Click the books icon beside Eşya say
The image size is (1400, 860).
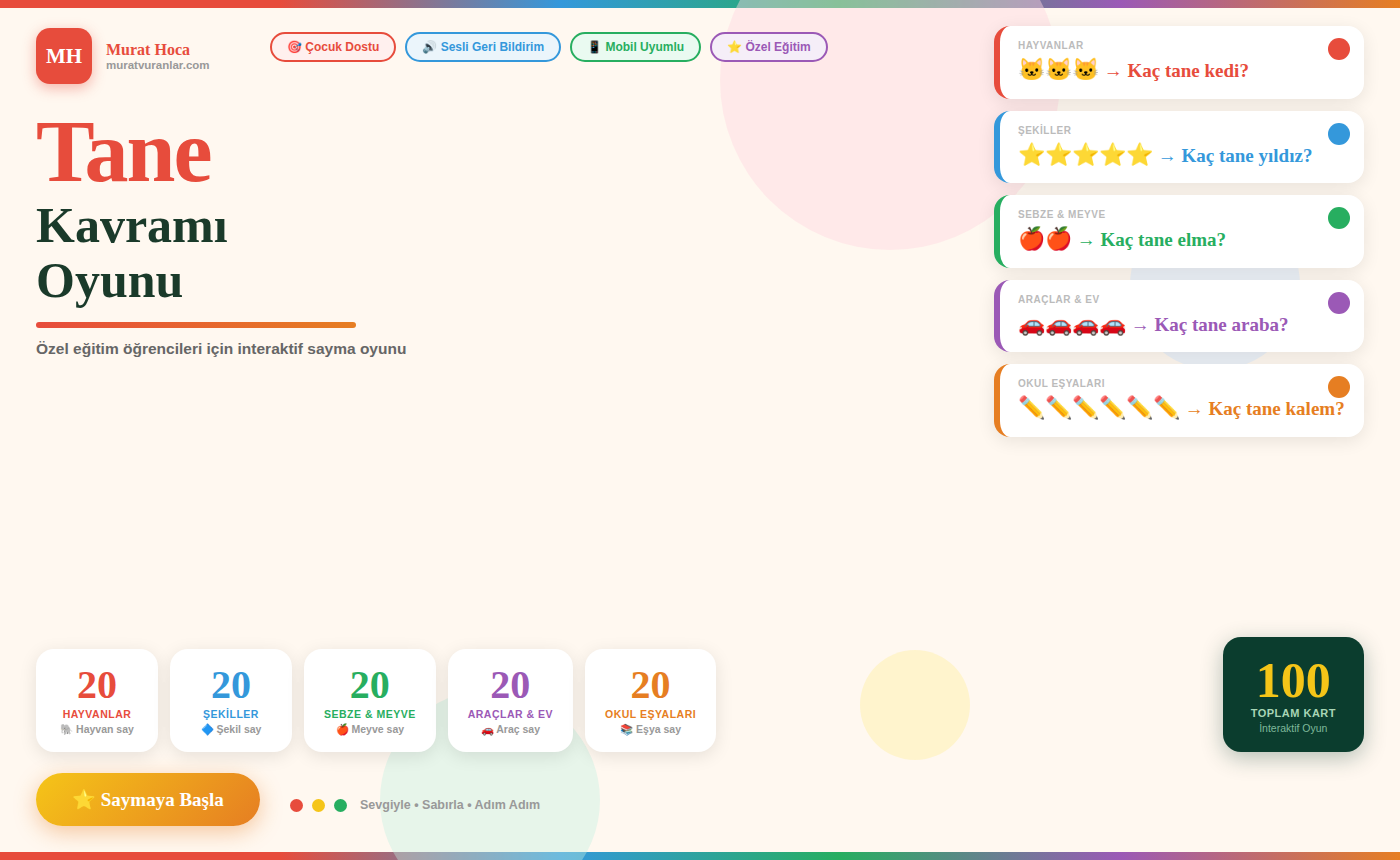coord(626,730)
